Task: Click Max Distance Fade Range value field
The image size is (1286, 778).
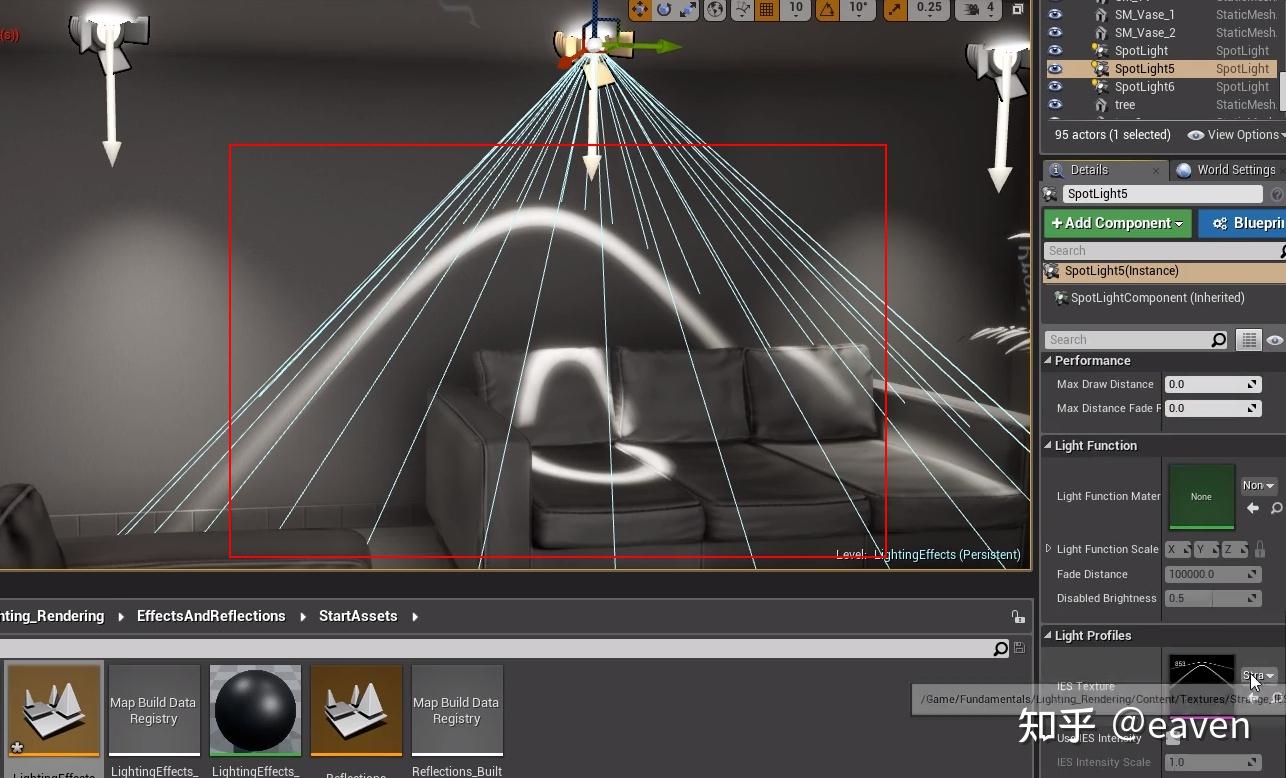Action: coord(1213,408)
